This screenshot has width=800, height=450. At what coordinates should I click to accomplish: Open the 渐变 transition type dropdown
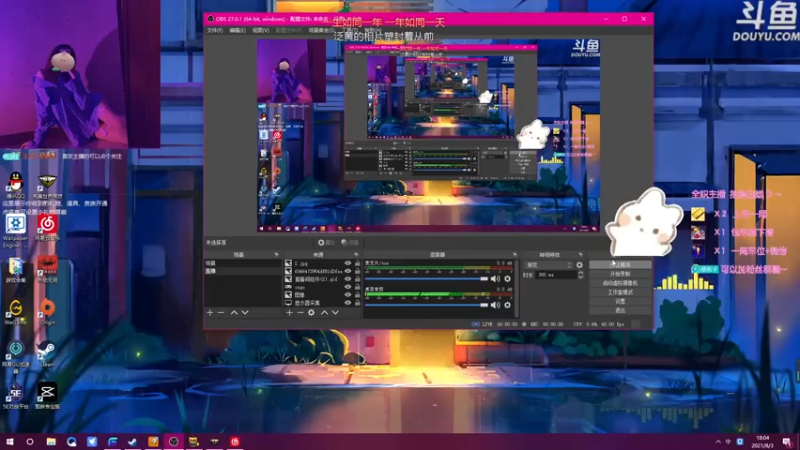point(548,265)
